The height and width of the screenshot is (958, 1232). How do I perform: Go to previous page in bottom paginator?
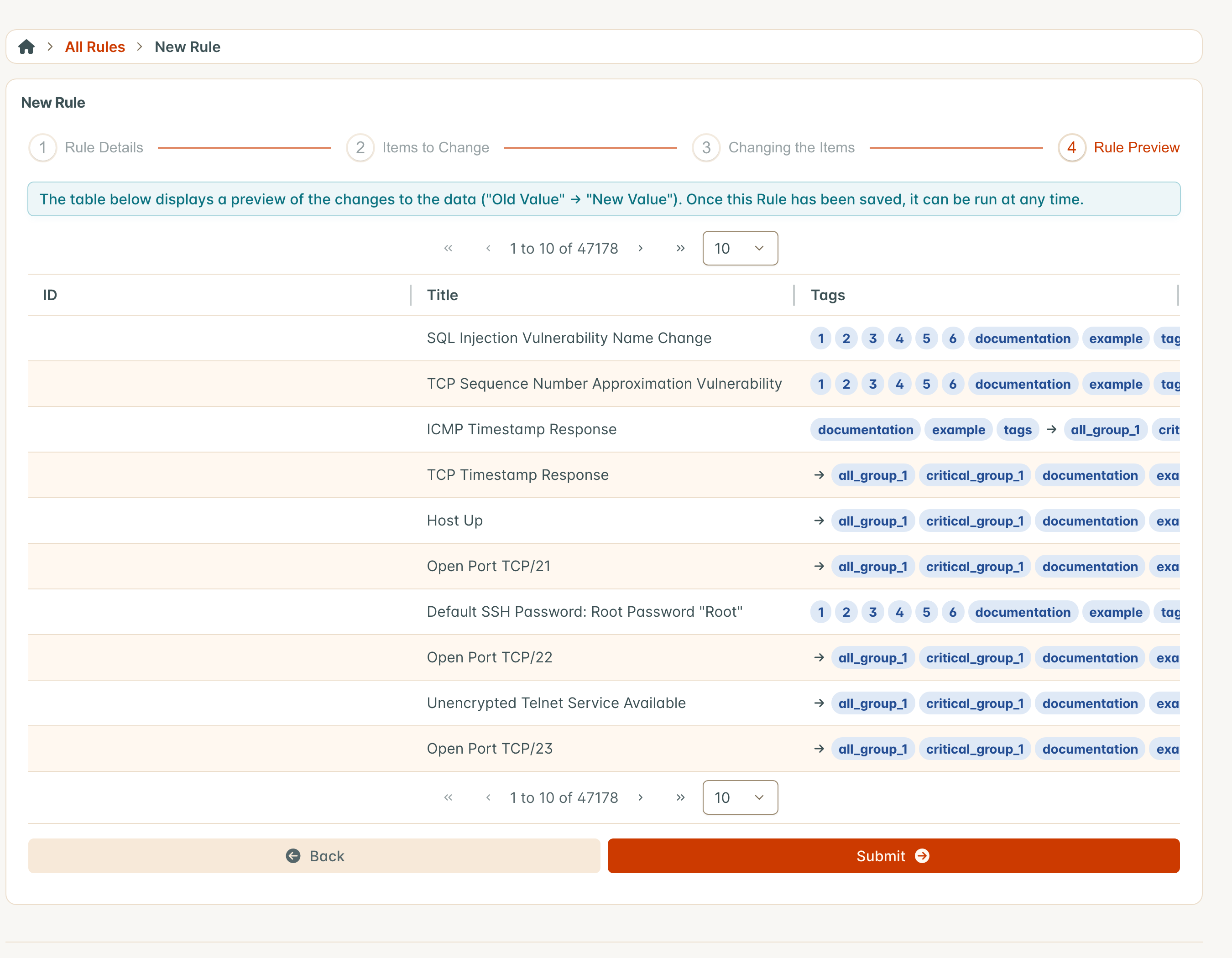pos(488,797)
